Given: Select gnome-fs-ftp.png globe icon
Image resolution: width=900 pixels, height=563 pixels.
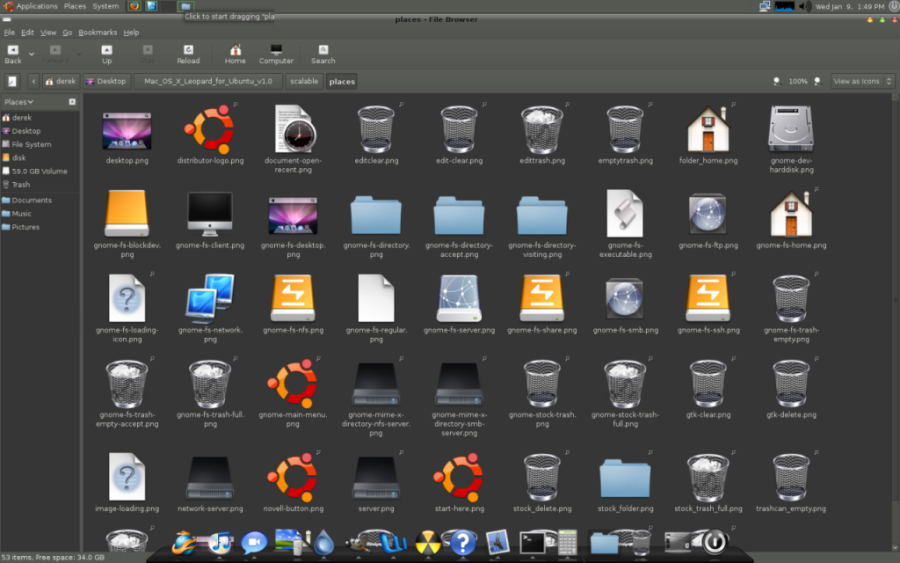Looking at the screenshot, I should coord(708,214).
